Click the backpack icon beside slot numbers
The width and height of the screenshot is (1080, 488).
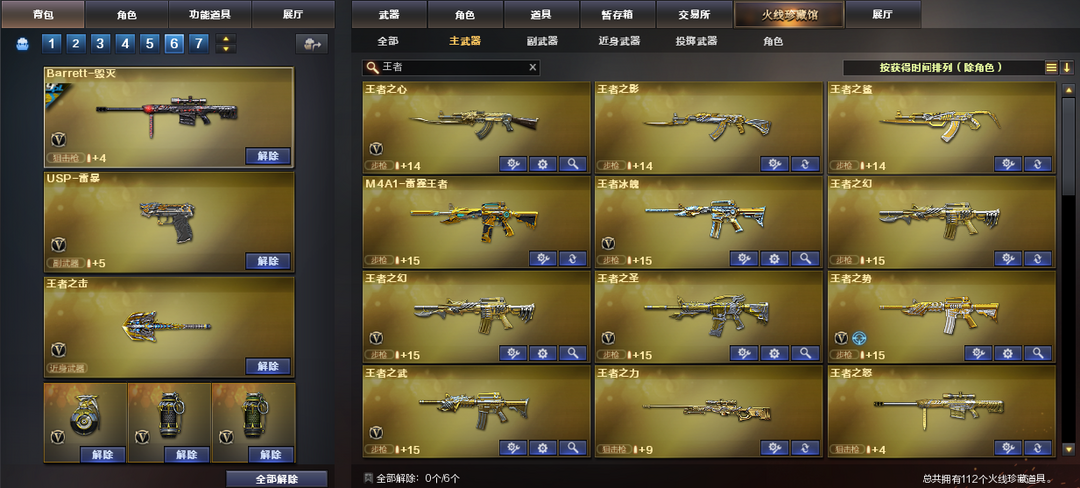pos(23,45)
